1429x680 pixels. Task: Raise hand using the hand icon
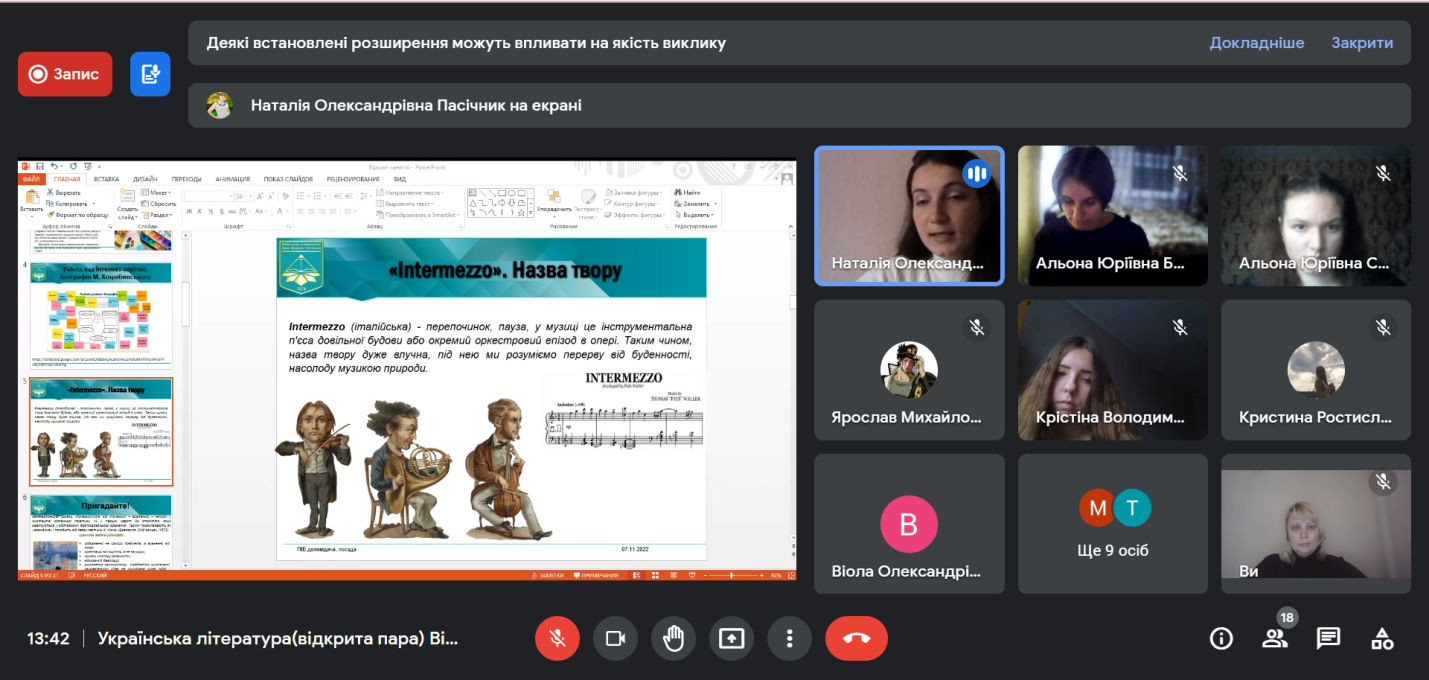coord(673,639)
